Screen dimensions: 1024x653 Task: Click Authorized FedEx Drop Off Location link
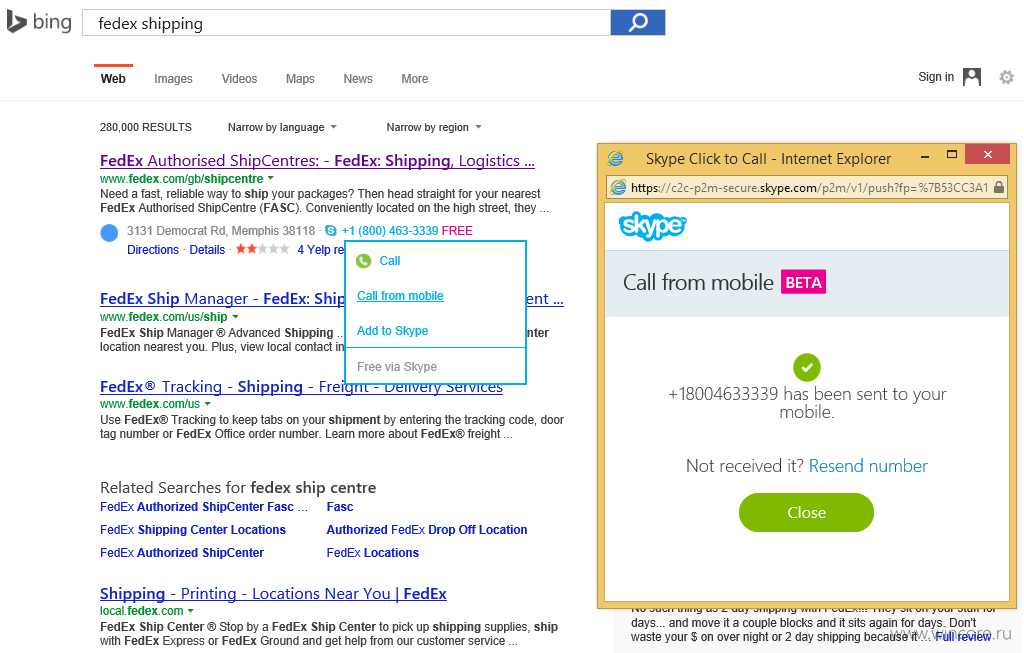coord(426,530)
